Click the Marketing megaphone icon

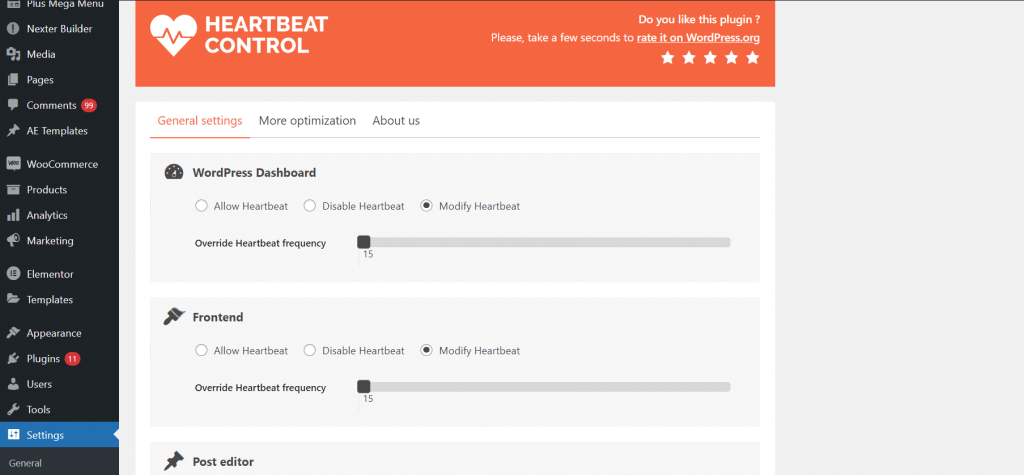click(13, 240)
